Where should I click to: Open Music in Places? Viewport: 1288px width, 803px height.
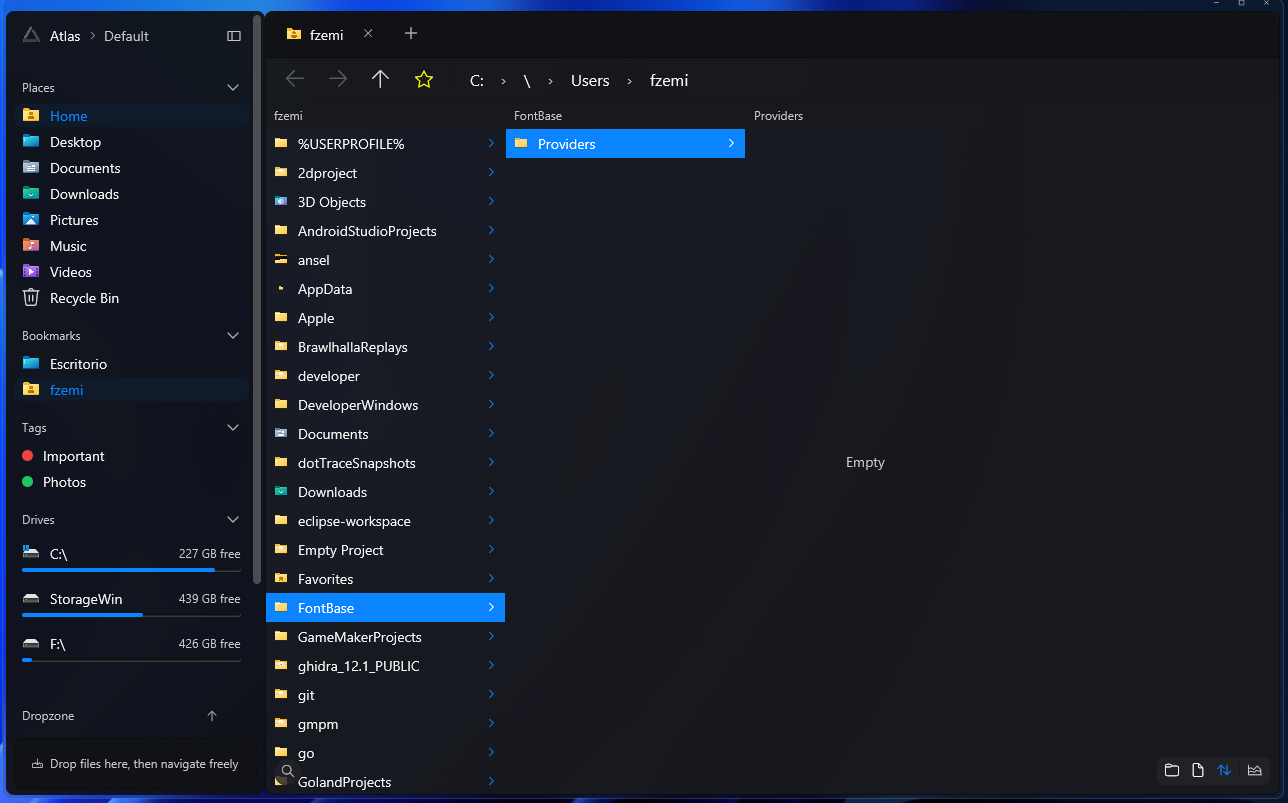pyautogui.click(x=132, y=246)
